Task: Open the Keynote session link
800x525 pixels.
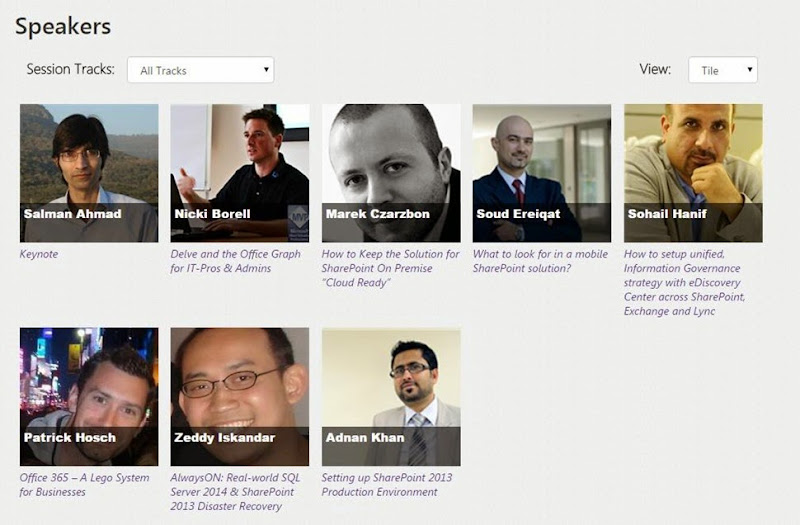Action: 39,254
